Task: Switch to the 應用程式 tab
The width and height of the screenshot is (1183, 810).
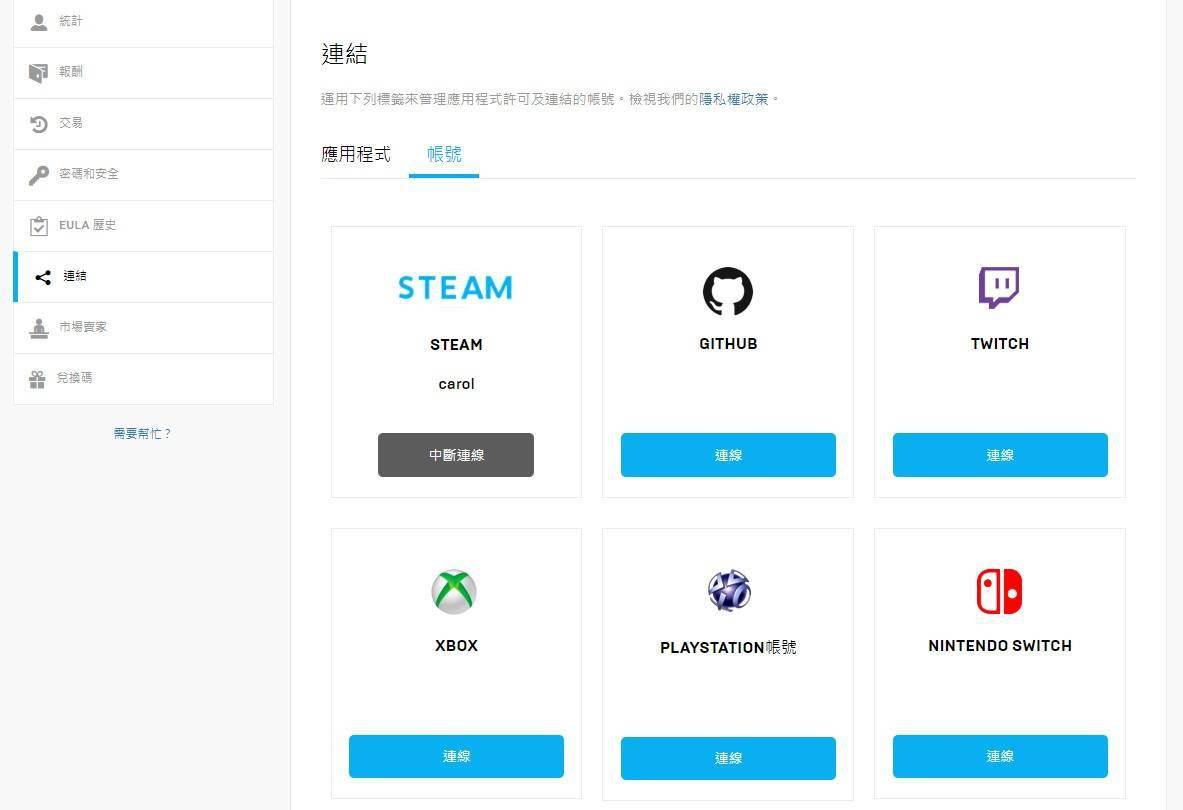Action: pos(356,155)
